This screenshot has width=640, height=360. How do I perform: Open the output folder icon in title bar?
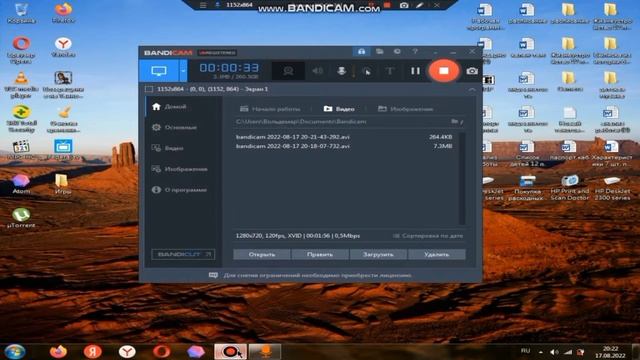pos(380,51)
